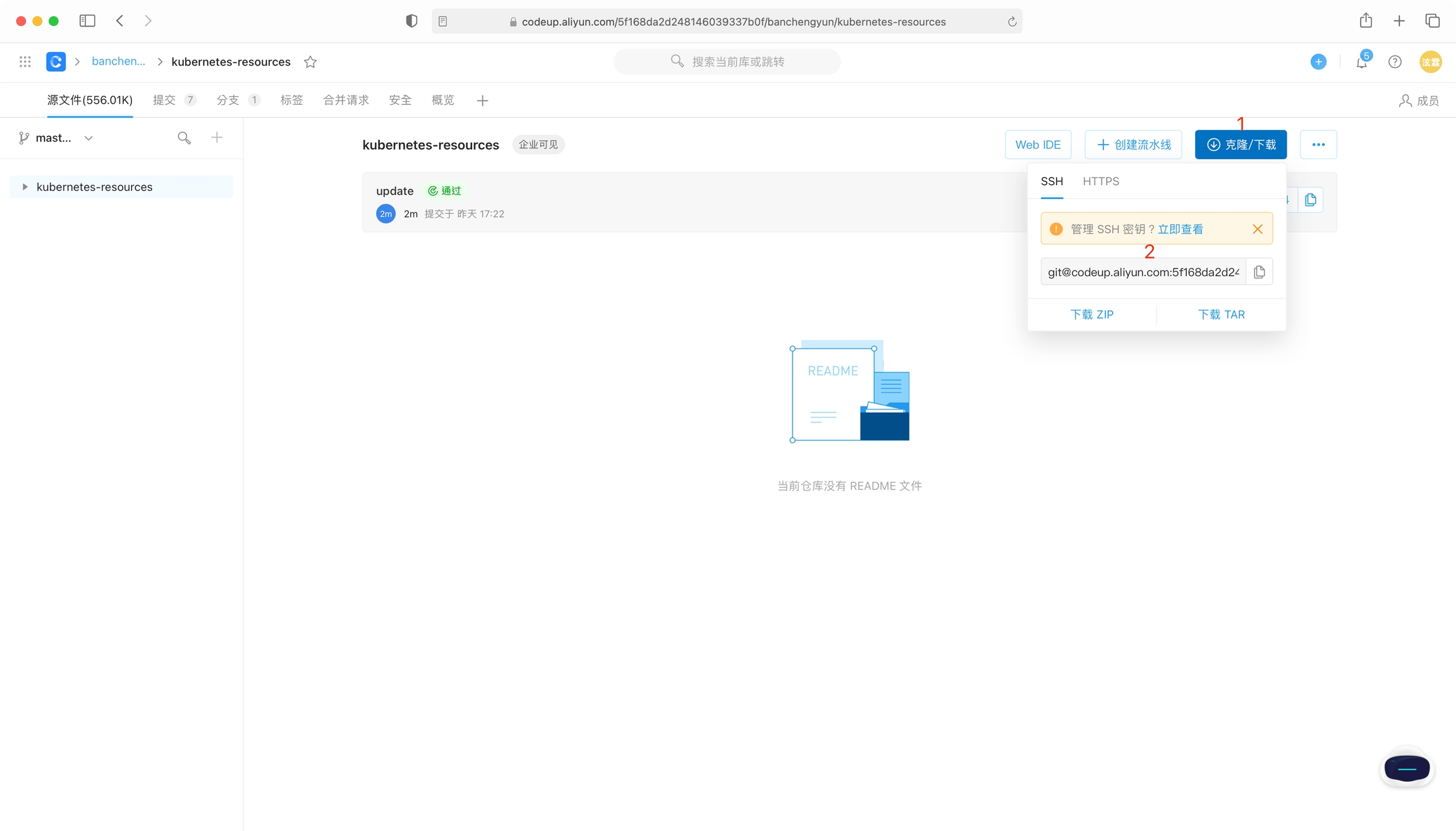Expand the kubernetes-resources tree folder
This screenshot has height=831, width=1456.
pos(25,187)
